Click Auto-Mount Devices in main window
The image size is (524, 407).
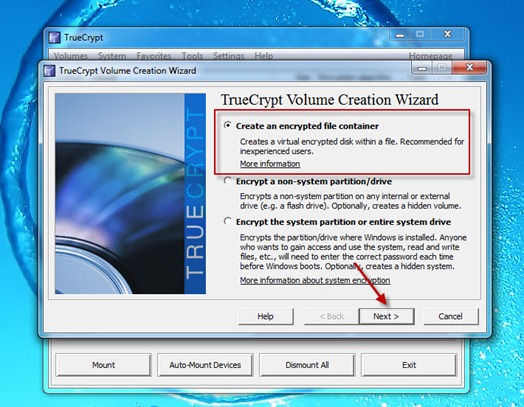205,365
